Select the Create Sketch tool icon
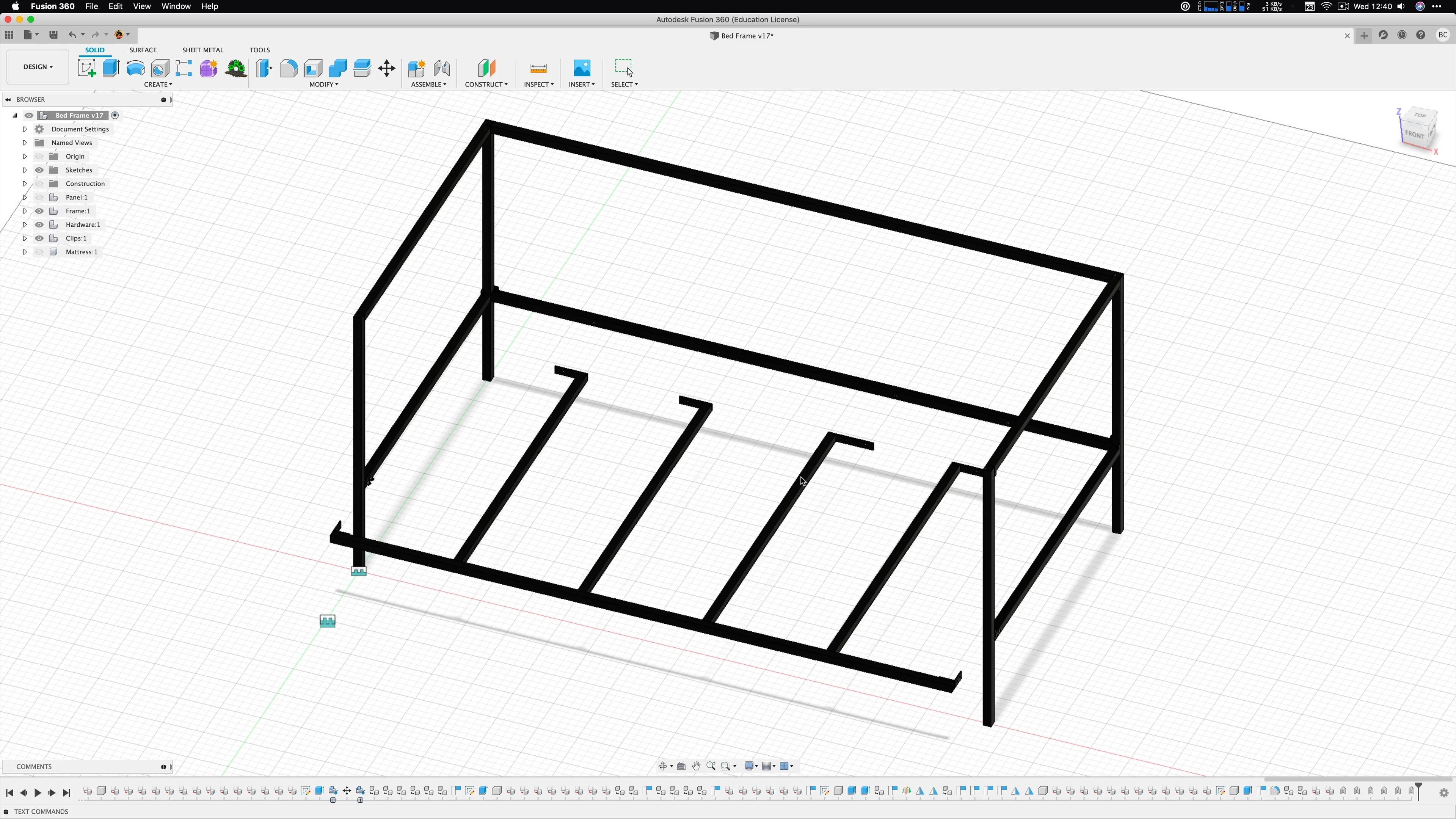This screenshot has height=819, width=1456. (86, 68)
